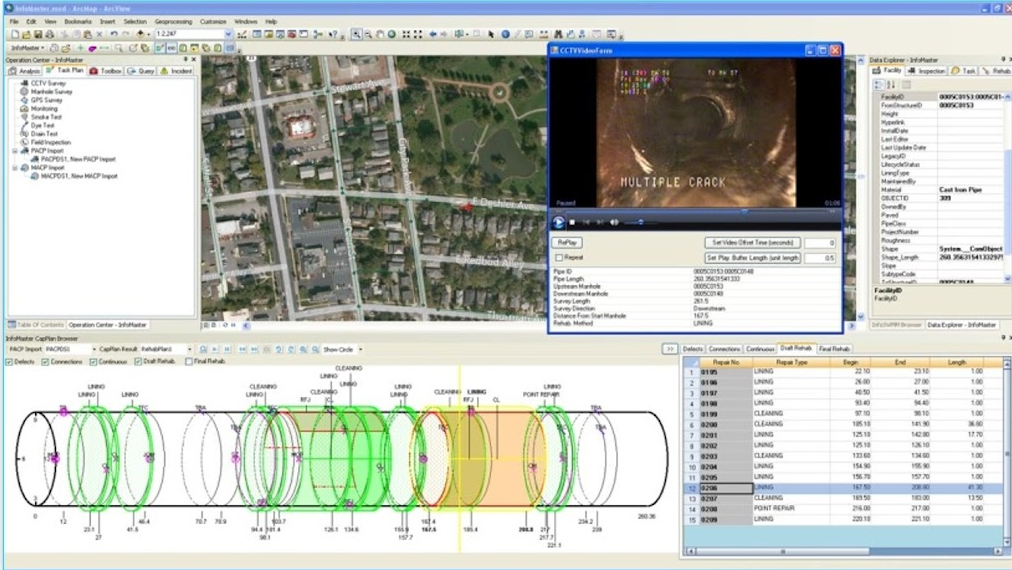Uncheck the Connections checkbox
This screenshot has height=570, width=1012.
[x=45, y=361]
